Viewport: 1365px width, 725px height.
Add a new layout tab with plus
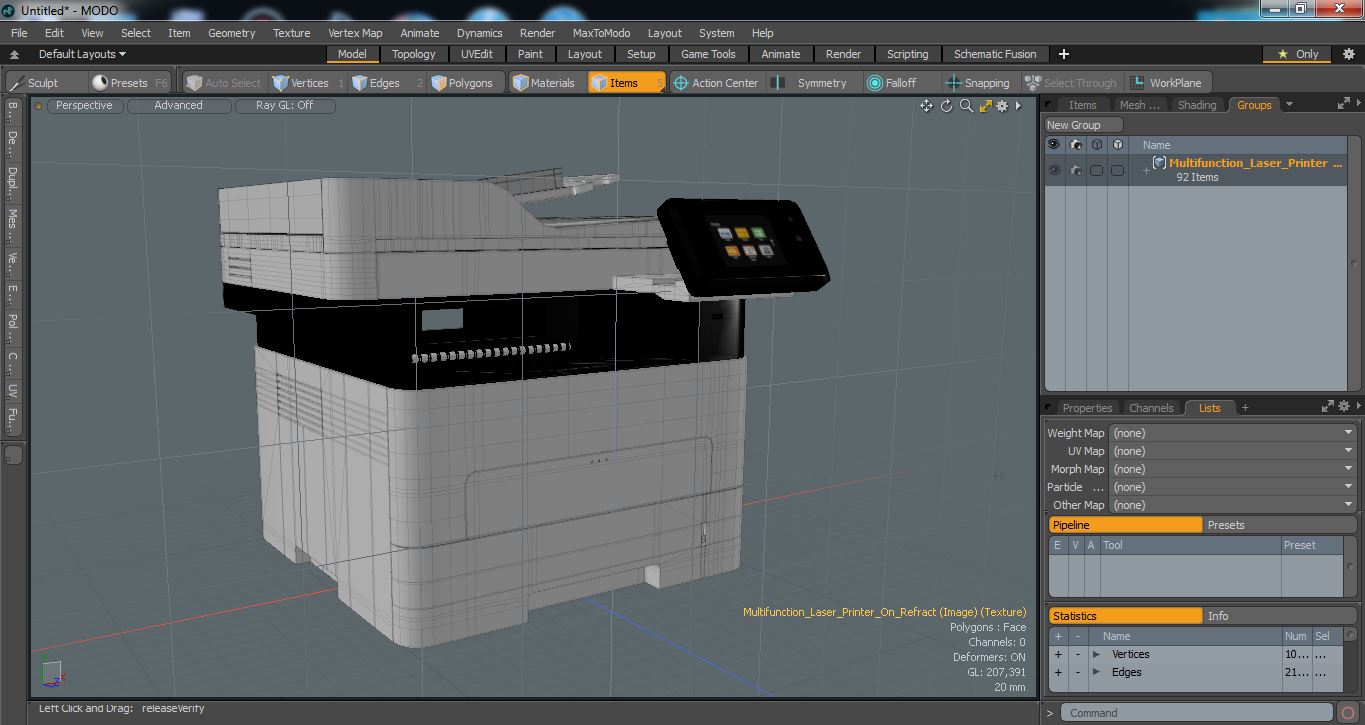click(1064, 54)
